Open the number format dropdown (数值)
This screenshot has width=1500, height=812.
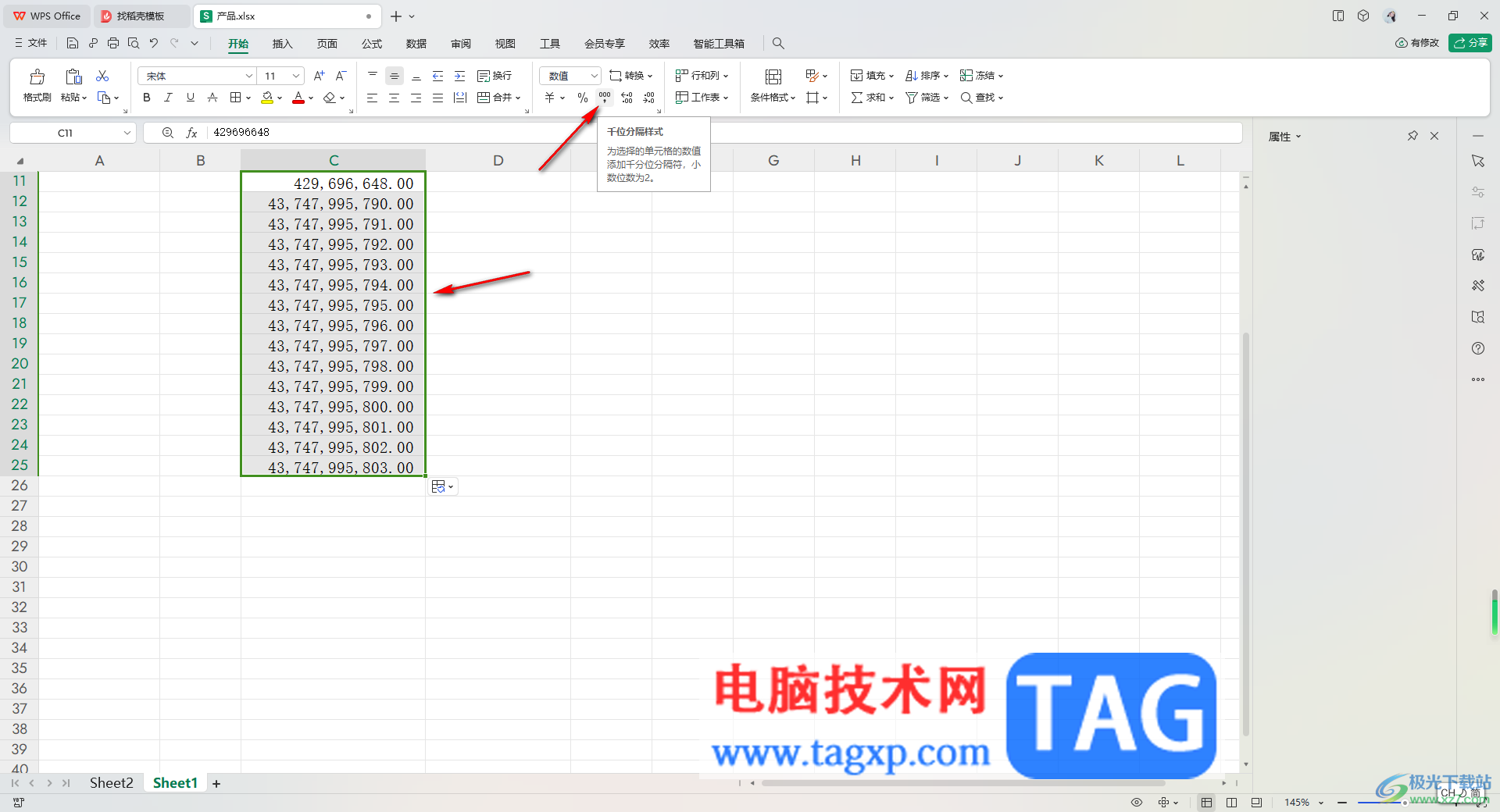pyautogui.click(x=594, y=76)
